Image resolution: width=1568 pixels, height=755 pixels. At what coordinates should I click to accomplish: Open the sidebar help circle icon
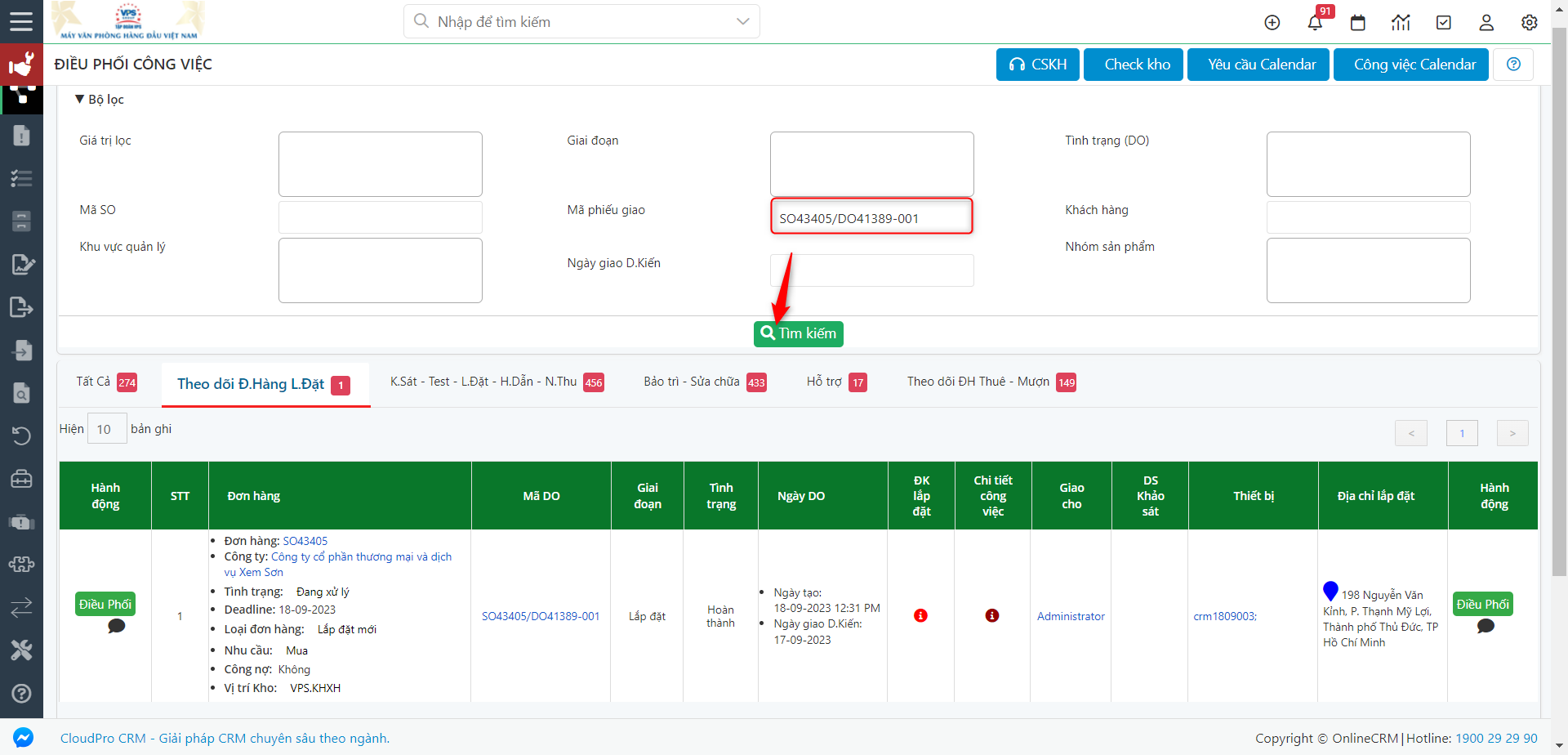pos(21,693)
